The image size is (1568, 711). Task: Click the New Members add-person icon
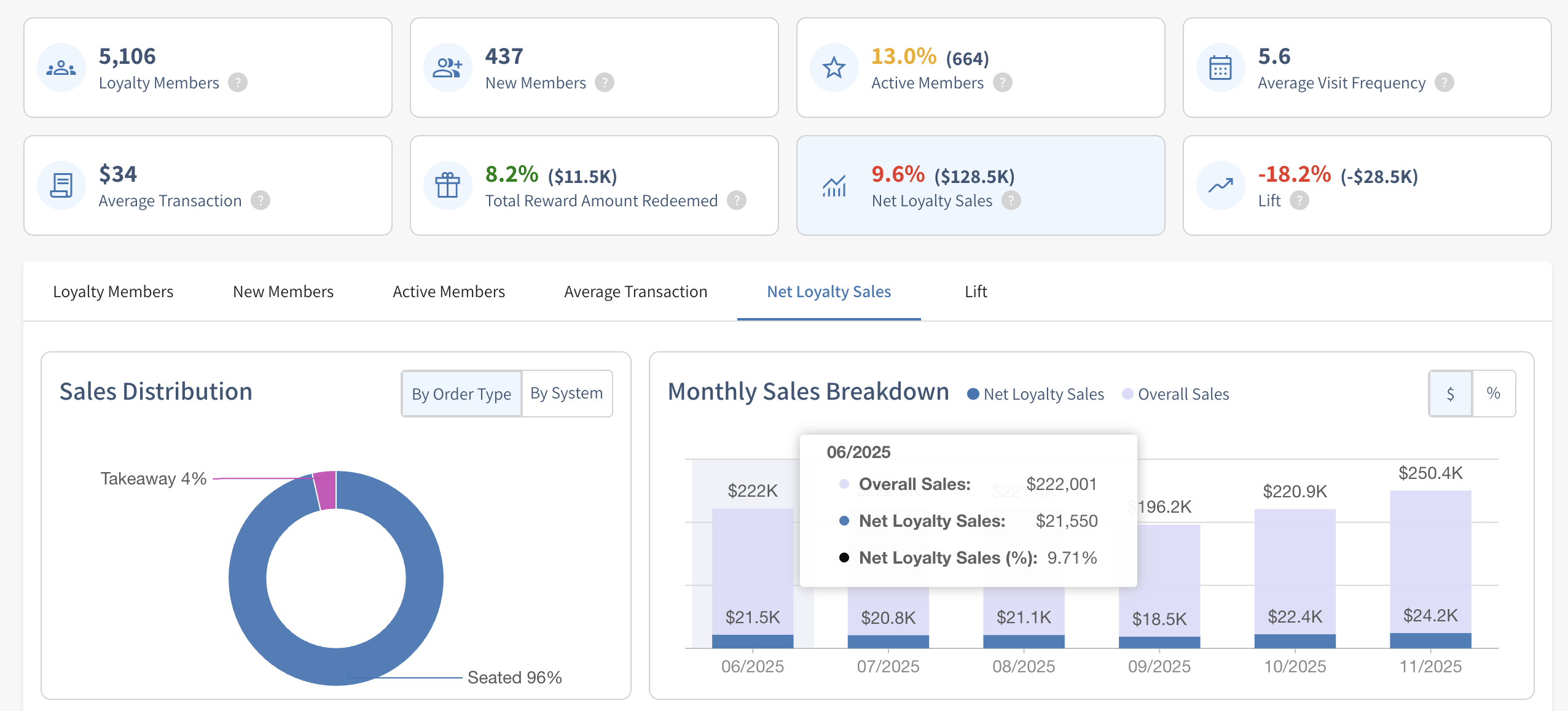pos(448,68)
